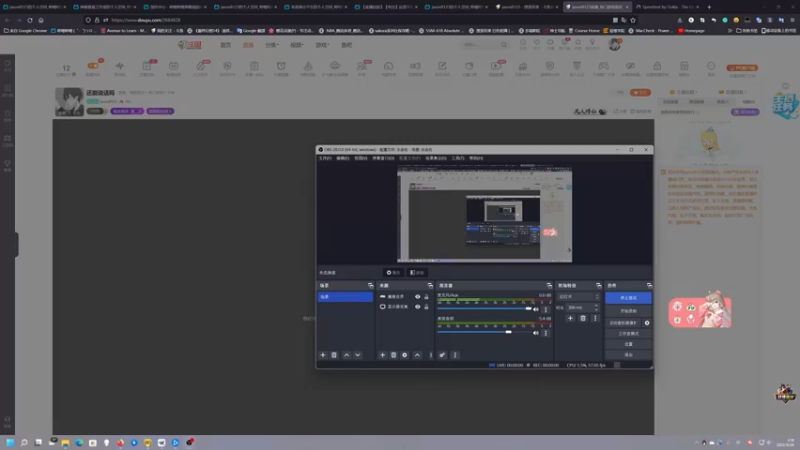Remove selected source with Sources panel trash icon

tap(393, 355)
